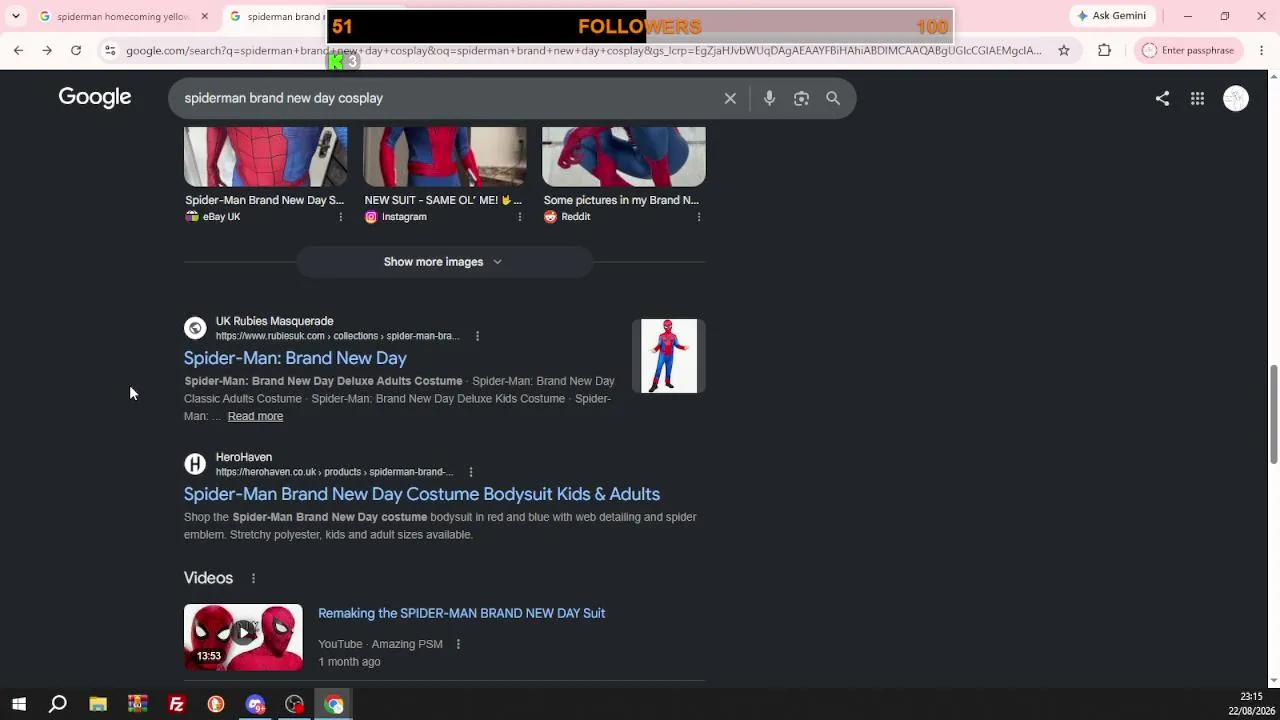
Task: Open the Instagram NEW SUIT - SAME OL' ME post
Action: [443, 200]
